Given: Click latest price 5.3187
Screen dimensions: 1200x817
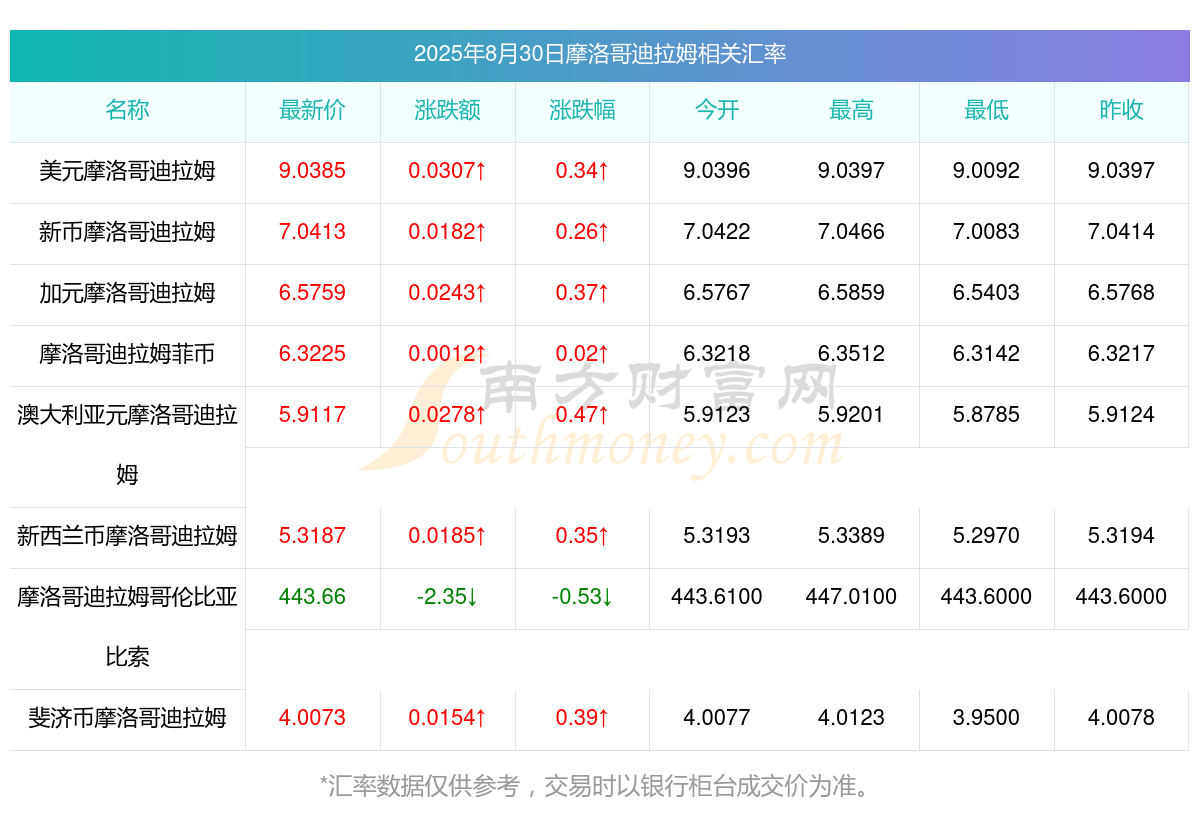Looking at the screenshot, I should 313,536.
